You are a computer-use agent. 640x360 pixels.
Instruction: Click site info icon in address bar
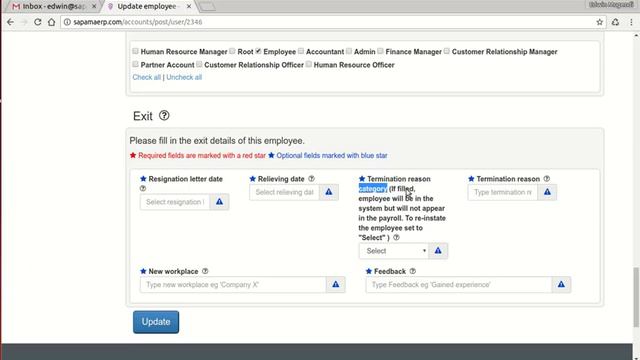tap(67, 22)
